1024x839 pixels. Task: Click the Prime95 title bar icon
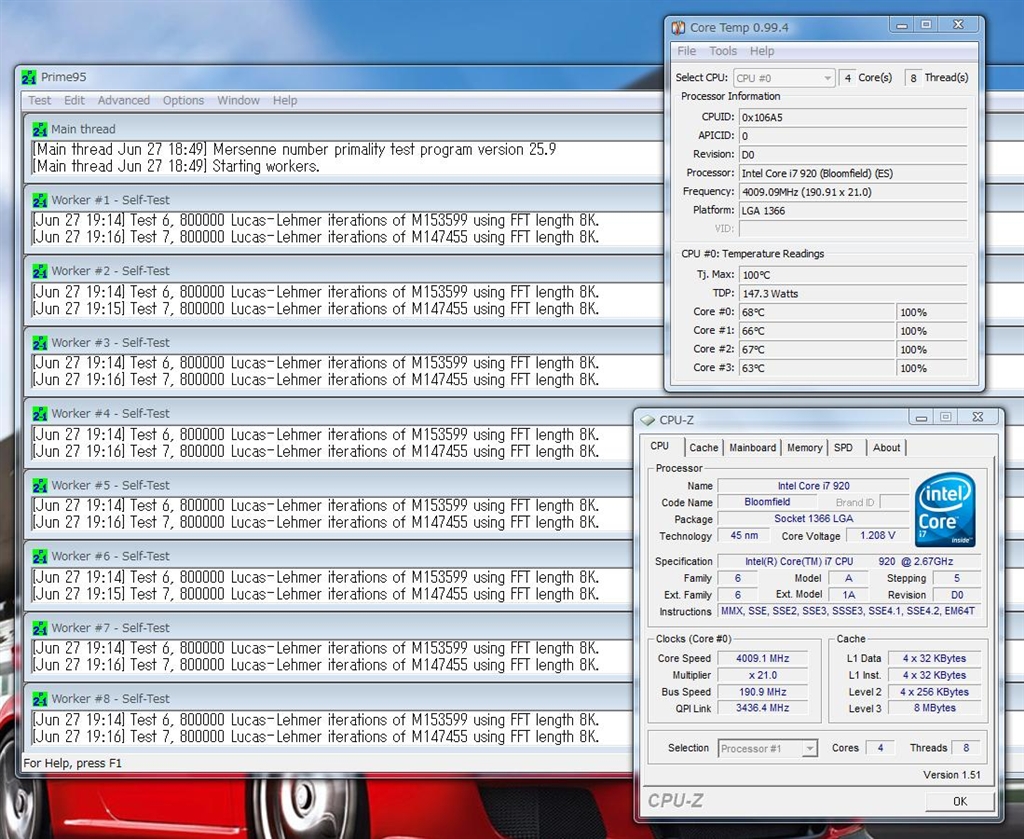(x=29, y=77)
